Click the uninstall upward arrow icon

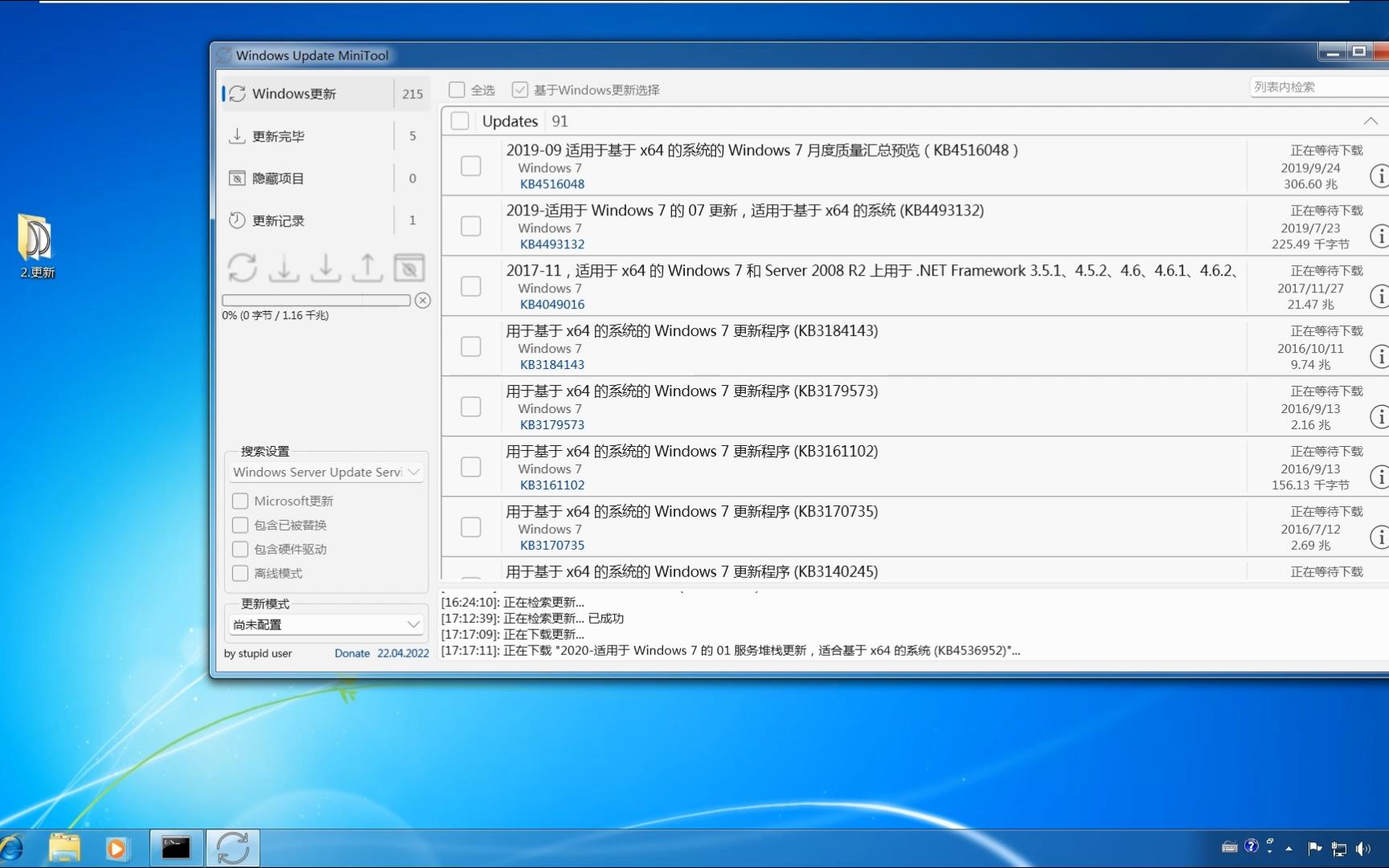coord(367,268)
